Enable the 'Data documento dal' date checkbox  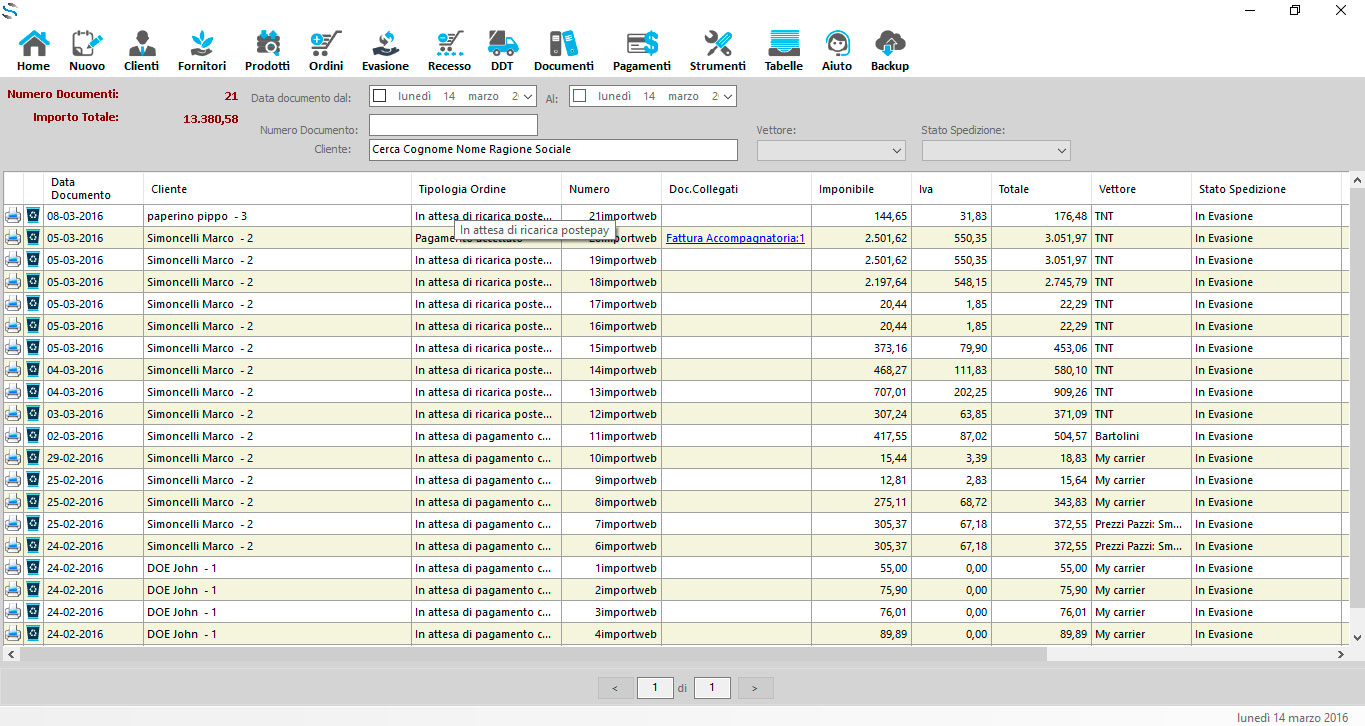point(380,96)
